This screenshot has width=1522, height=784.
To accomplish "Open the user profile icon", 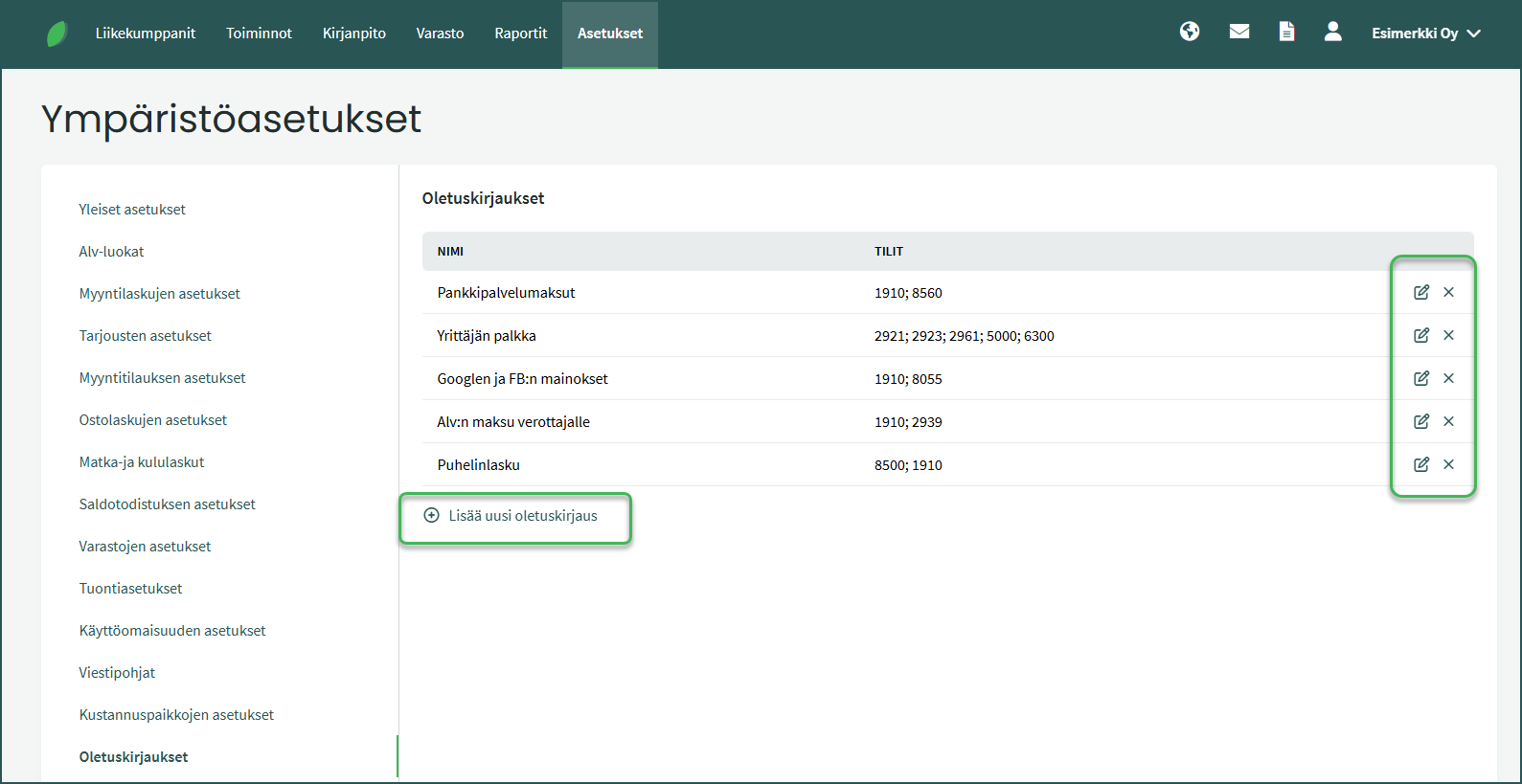I will [1332, 32].
